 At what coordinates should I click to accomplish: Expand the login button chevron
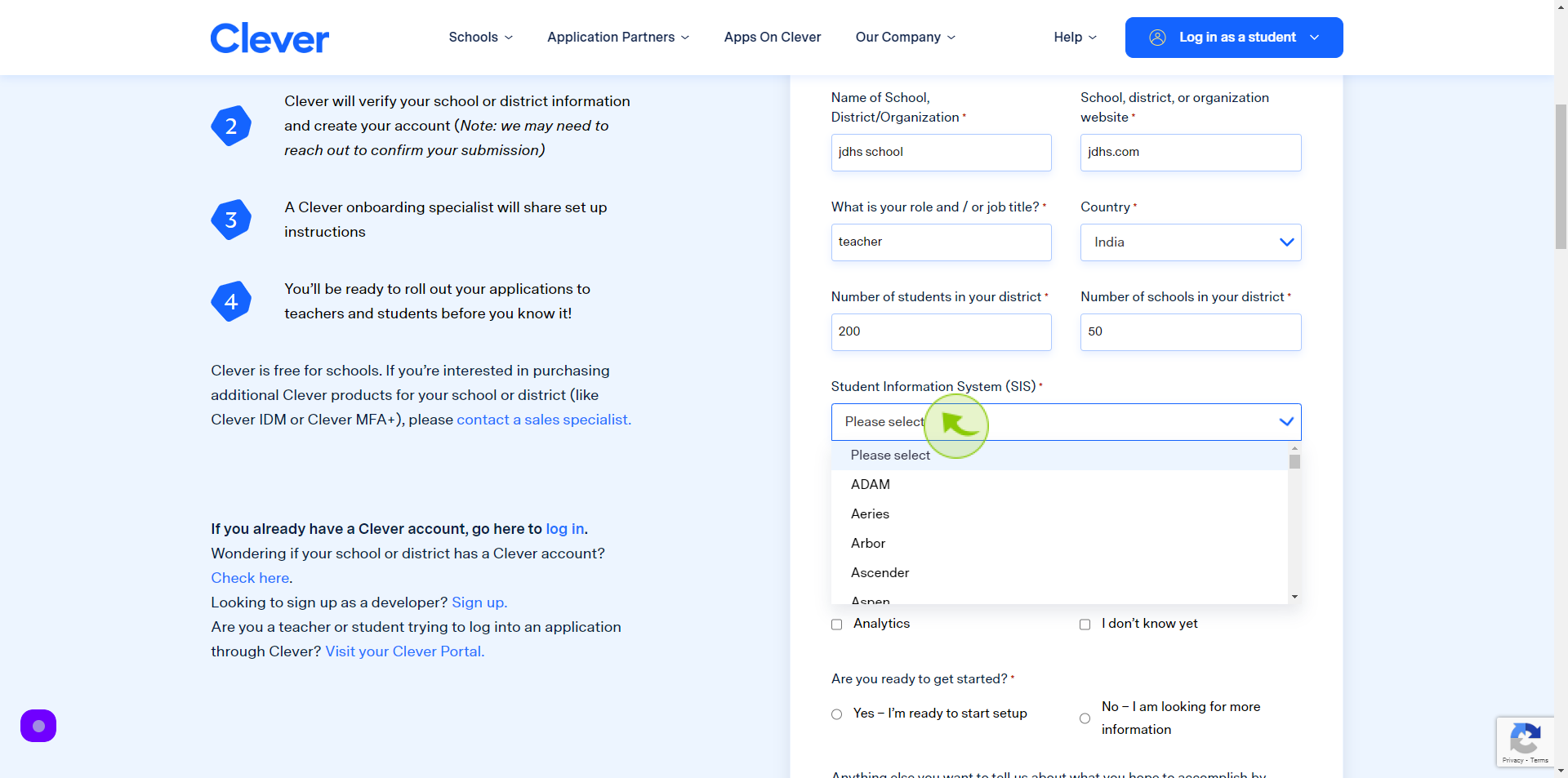(x=1314, y=38)
